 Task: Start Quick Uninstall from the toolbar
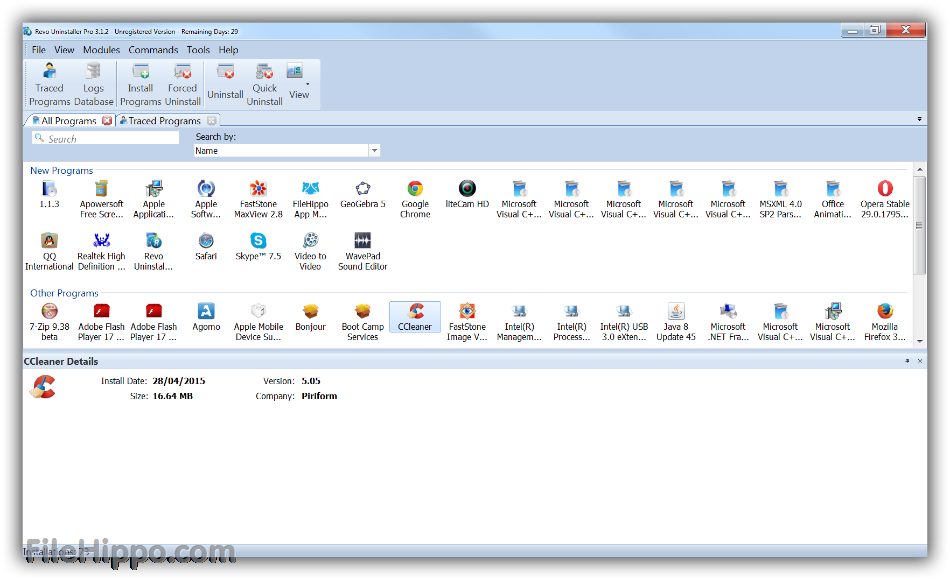point(264,84)
